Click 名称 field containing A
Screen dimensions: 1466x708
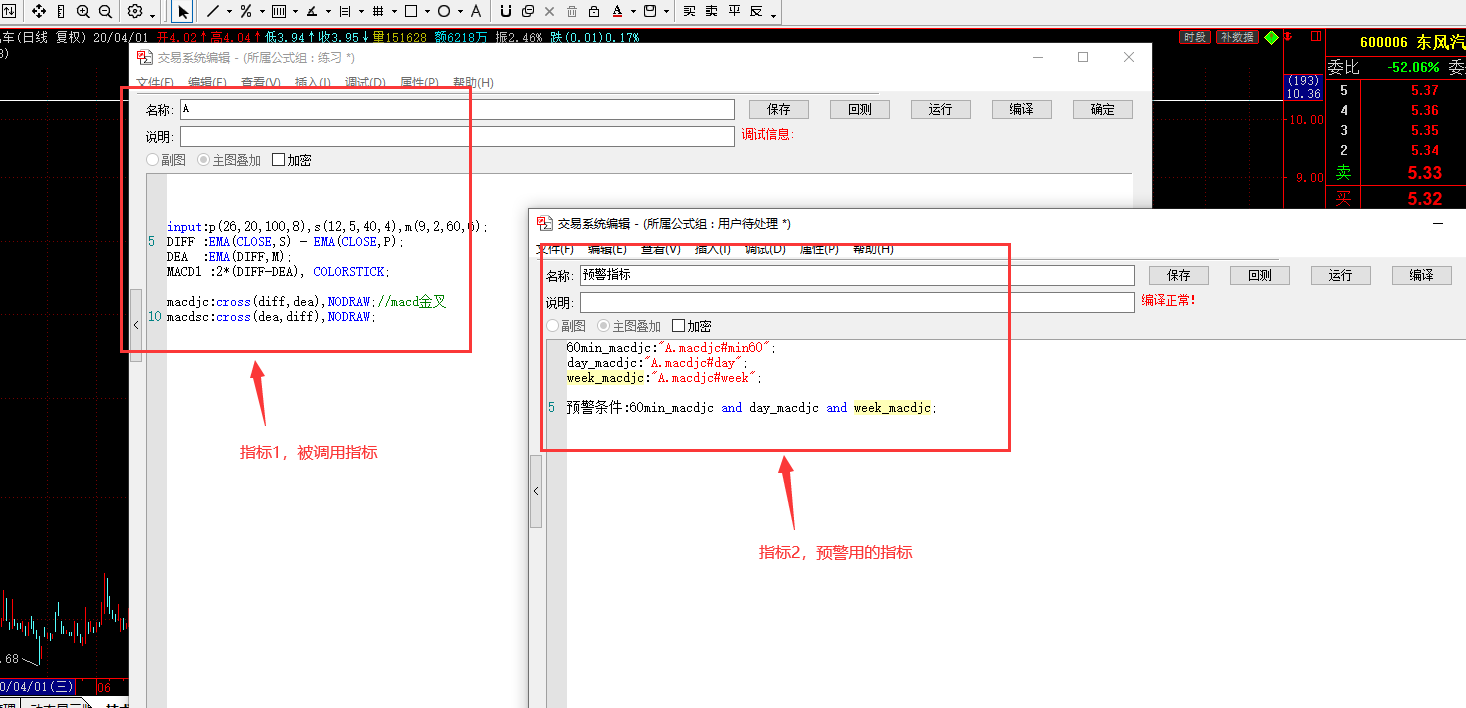click(x=457, y=110)
